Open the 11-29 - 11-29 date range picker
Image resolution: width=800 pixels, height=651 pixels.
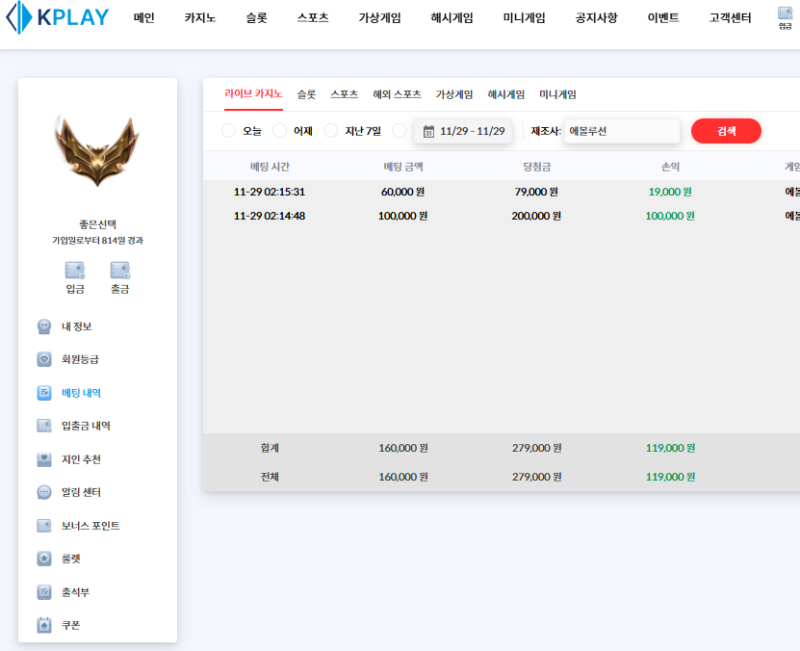point(462,130)
